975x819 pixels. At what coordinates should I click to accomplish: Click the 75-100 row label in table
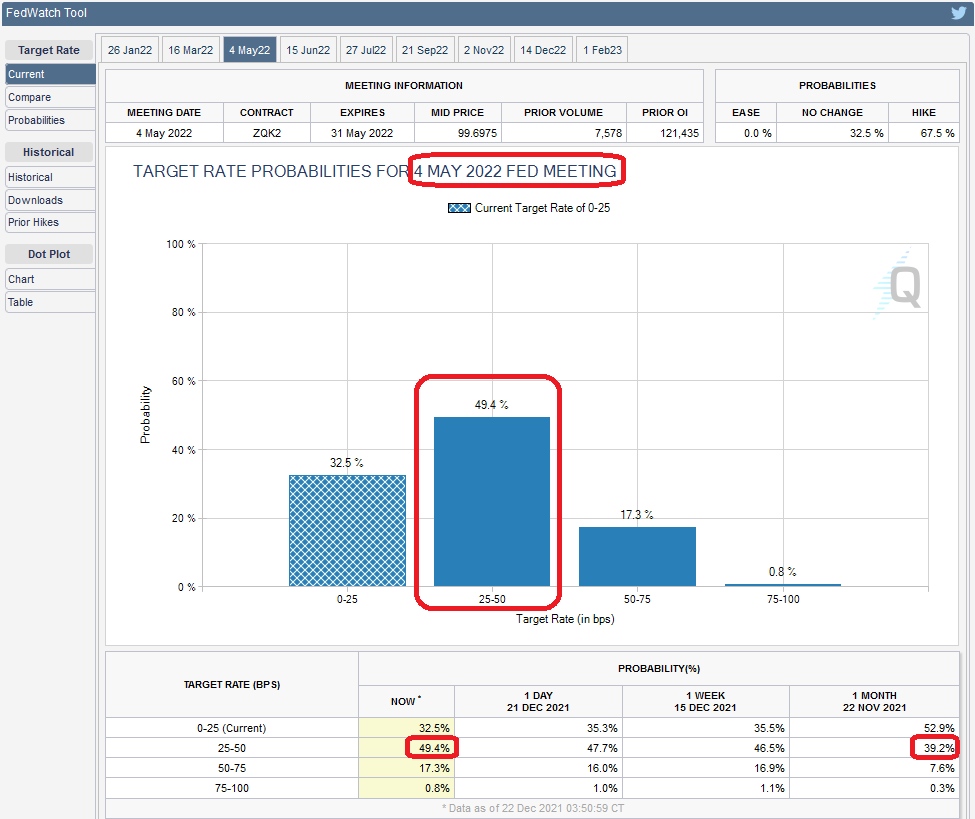(x=232, y=788)
